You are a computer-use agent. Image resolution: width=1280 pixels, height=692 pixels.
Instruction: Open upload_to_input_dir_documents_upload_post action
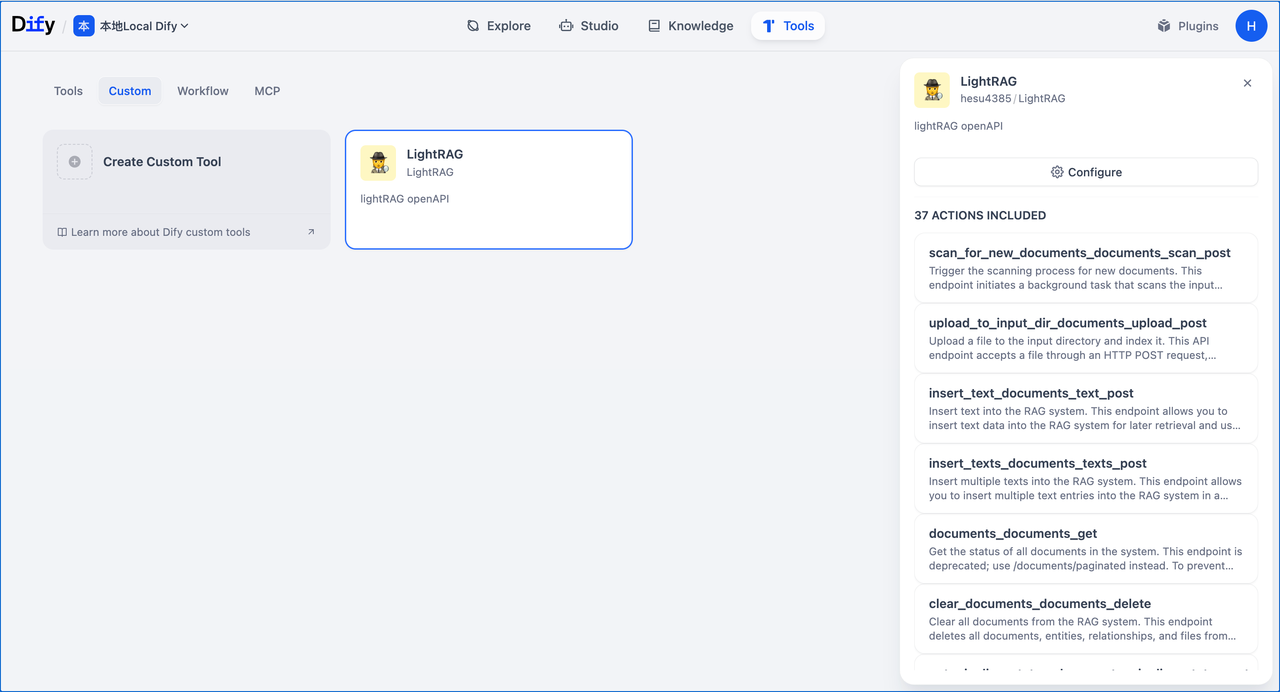click(1086, 338)
